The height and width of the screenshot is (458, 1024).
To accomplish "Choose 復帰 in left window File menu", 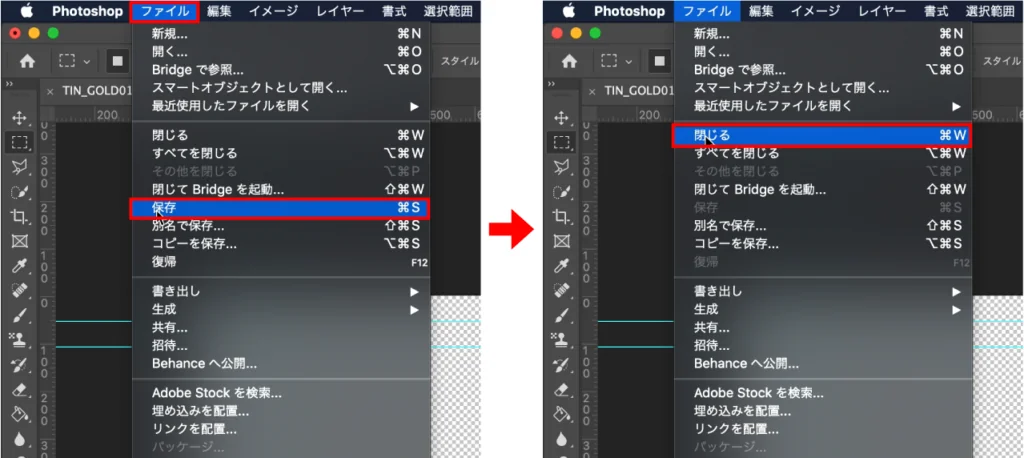I will [281, 262].
